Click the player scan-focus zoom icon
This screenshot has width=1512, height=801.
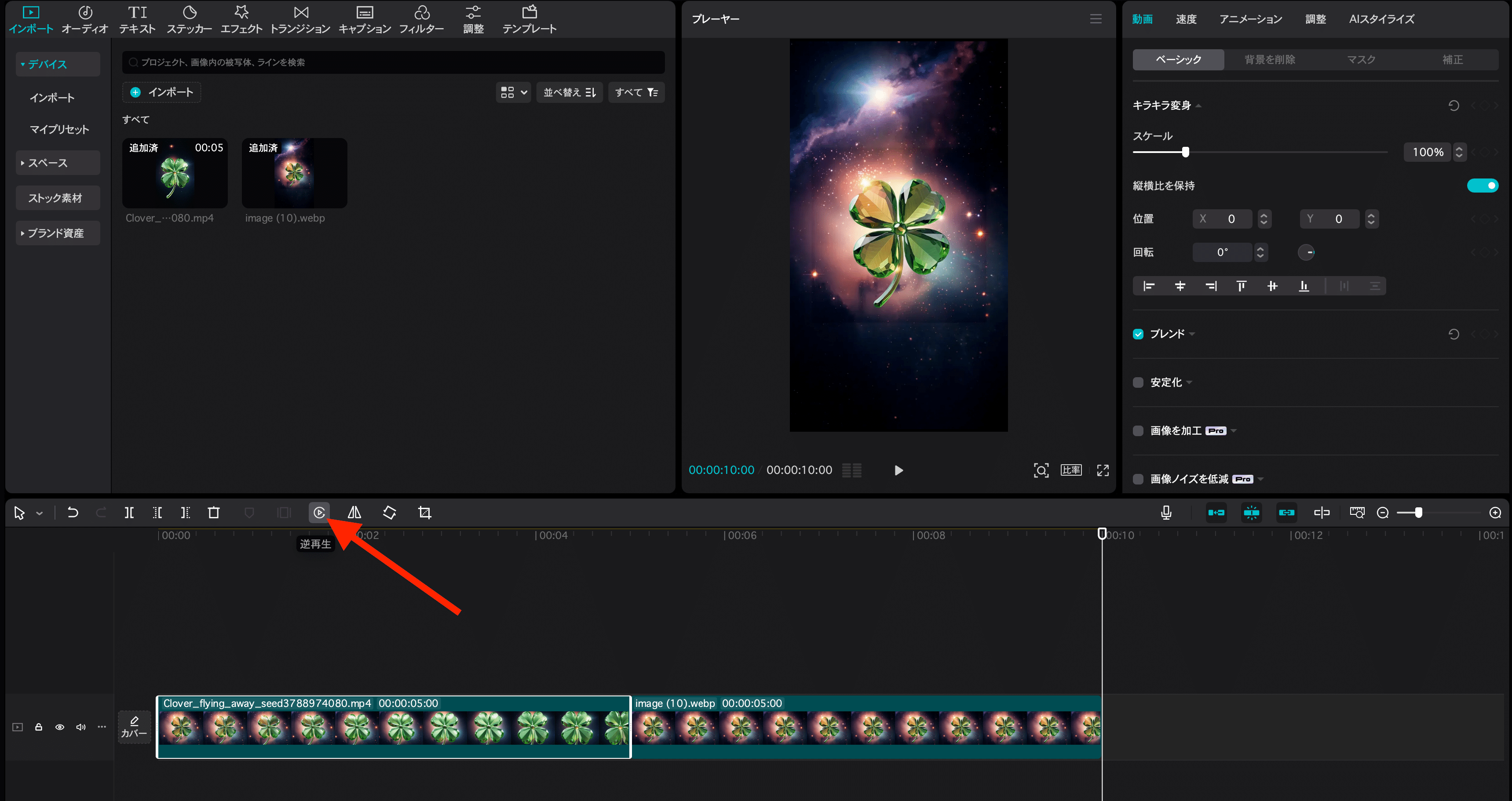[1041, 470]
